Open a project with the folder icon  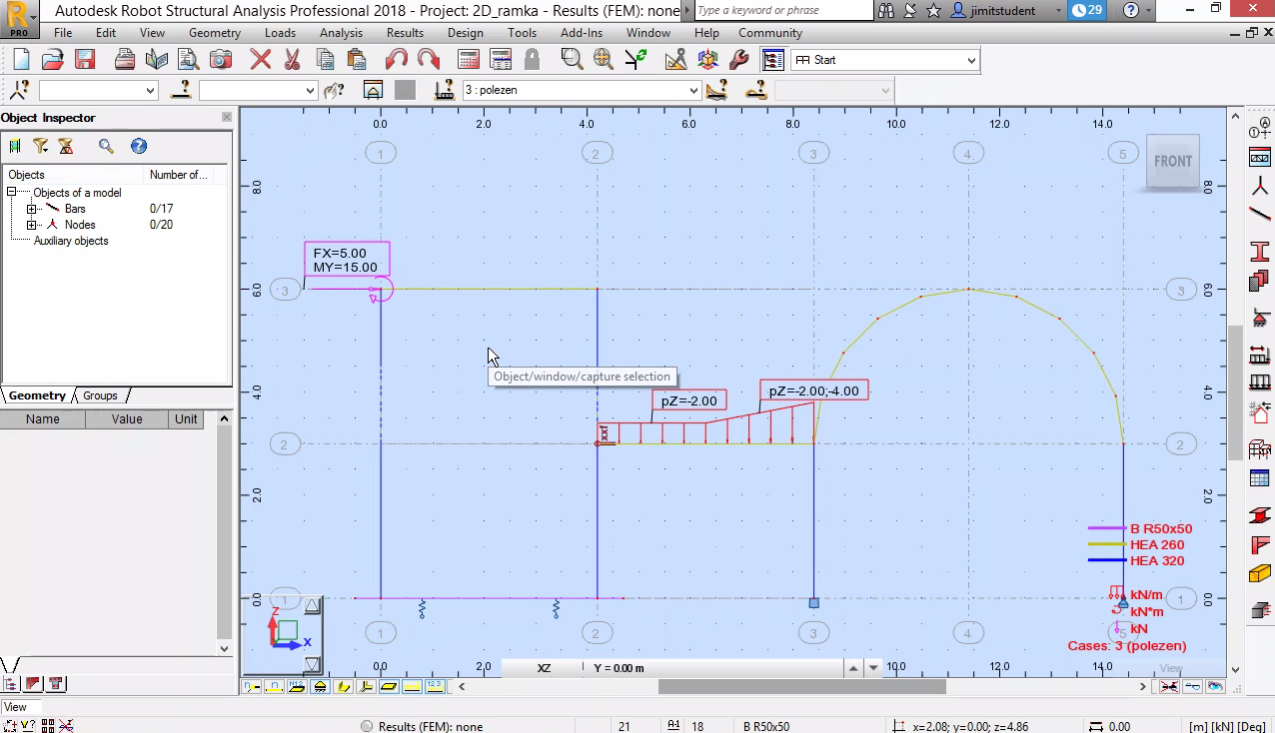coord(53,59)
